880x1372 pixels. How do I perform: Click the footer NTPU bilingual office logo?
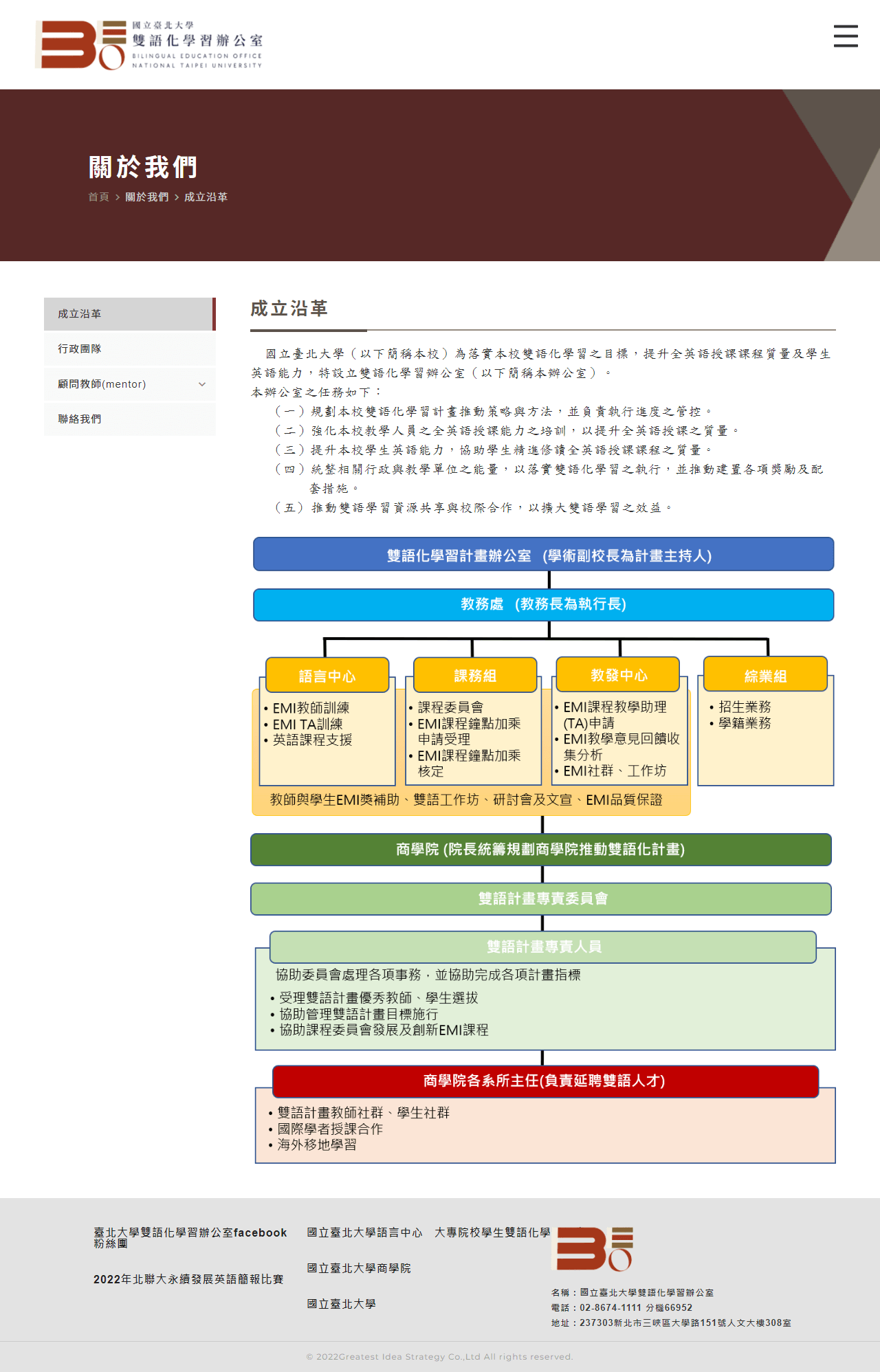pyautogui.click(x=592, y=1248)
